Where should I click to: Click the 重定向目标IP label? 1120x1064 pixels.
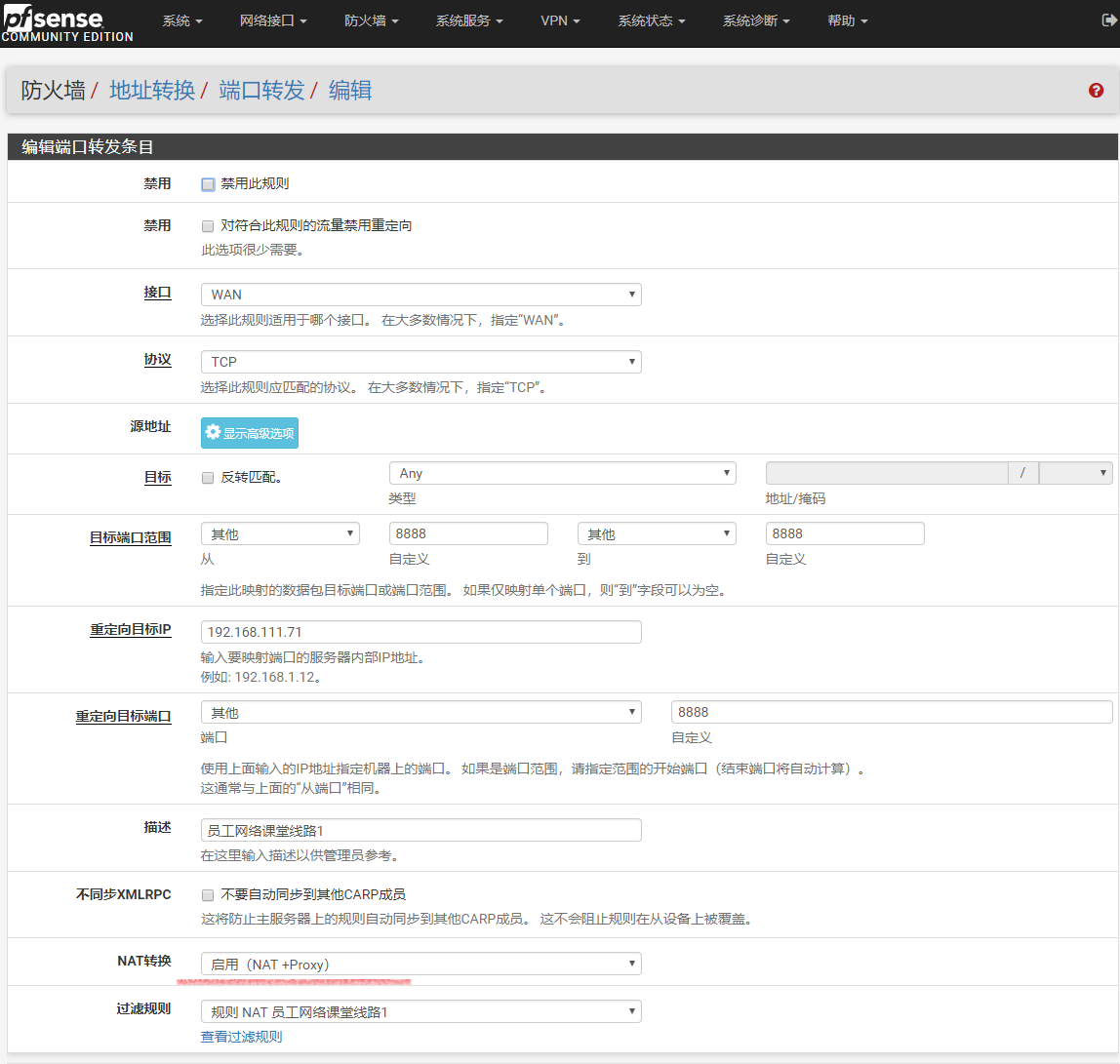click(130, 630)
